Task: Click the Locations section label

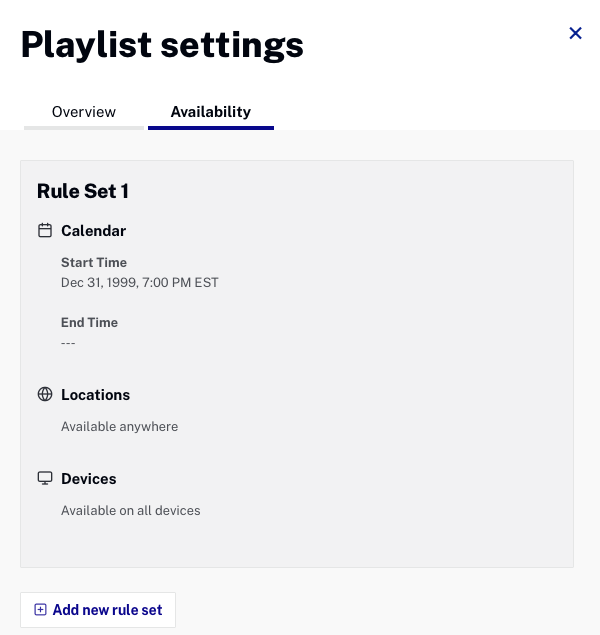Action: (96, 395)
